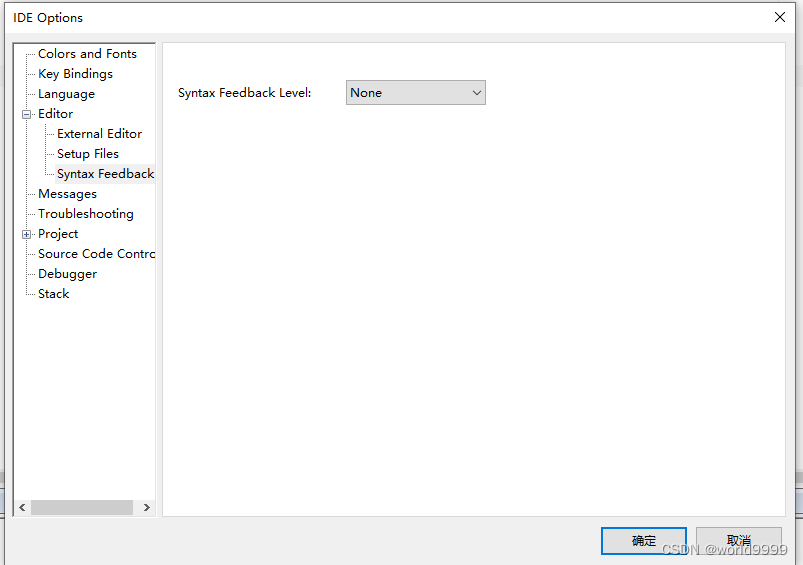This screenshot has width=803, height=565.
Task: Select the Language tree item
Action: pyautogui.click(x=66, y=94)
